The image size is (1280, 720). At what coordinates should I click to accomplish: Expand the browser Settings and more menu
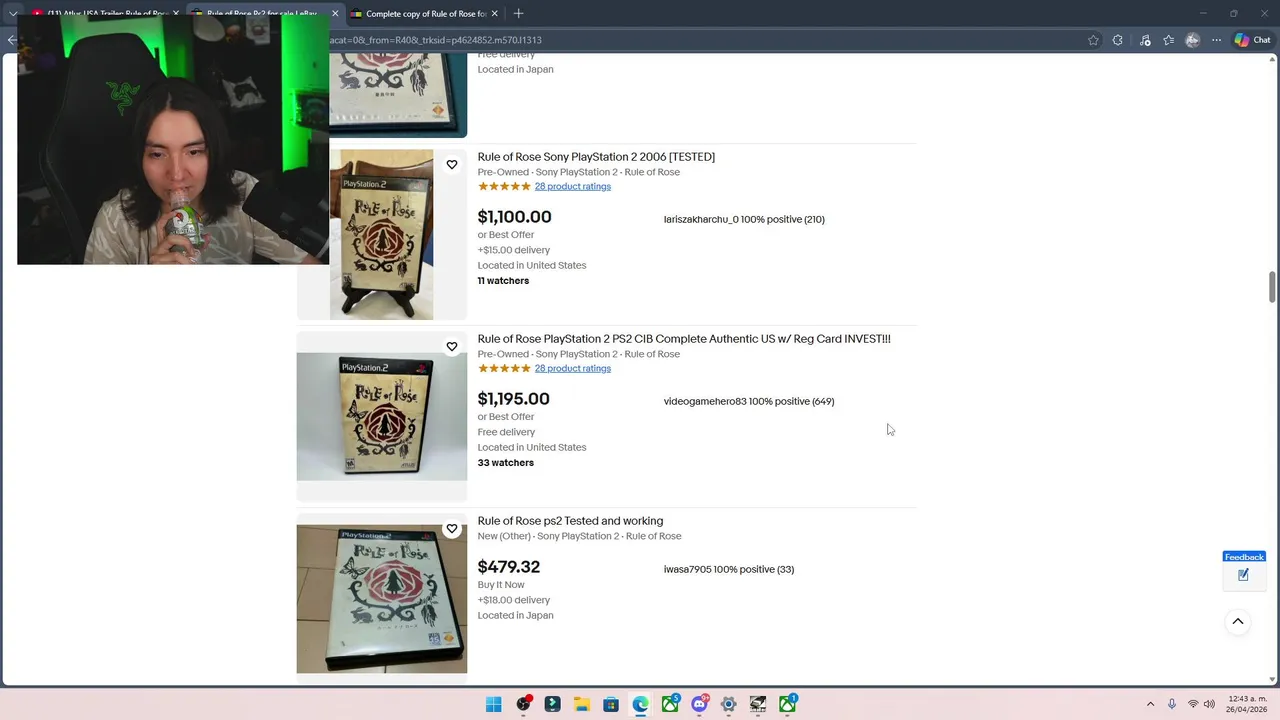coord(1216,40)
